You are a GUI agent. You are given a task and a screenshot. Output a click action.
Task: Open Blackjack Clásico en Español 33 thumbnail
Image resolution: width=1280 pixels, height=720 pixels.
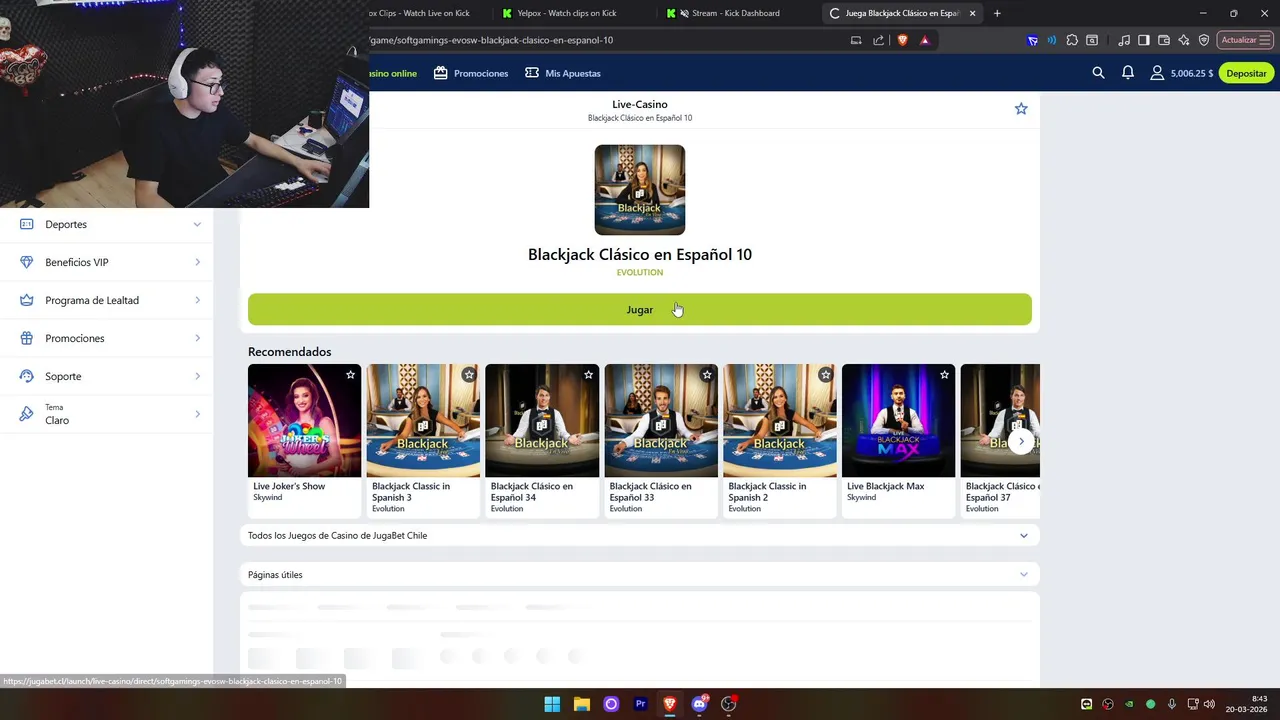coord(661,420)
